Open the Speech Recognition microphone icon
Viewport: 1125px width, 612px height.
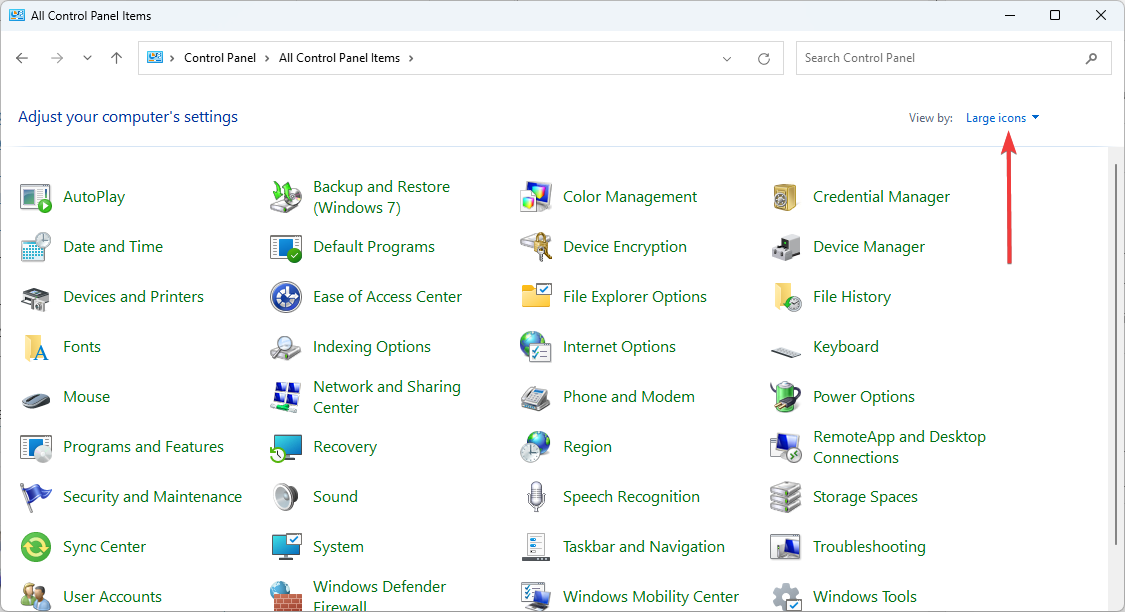click(x=536, y=497)
